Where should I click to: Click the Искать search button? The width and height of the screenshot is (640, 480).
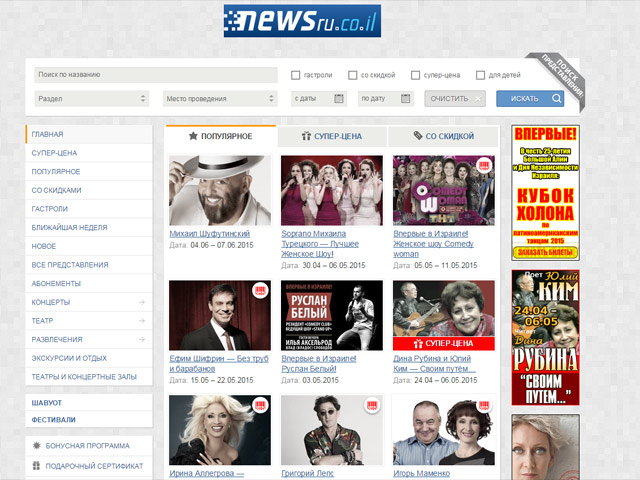[x=530, y=99]
